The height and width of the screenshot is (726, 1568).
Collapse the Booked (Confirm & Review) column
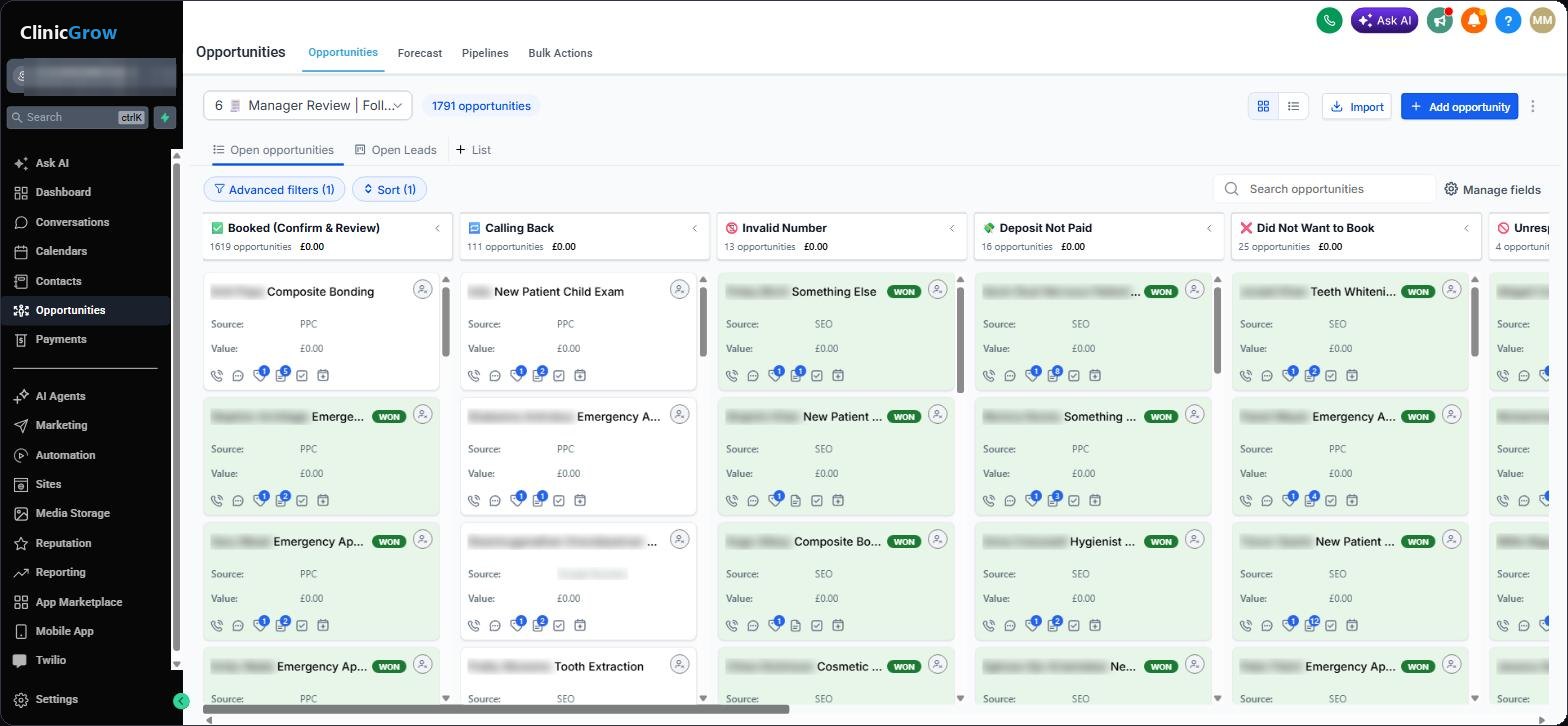click(437, 228)
